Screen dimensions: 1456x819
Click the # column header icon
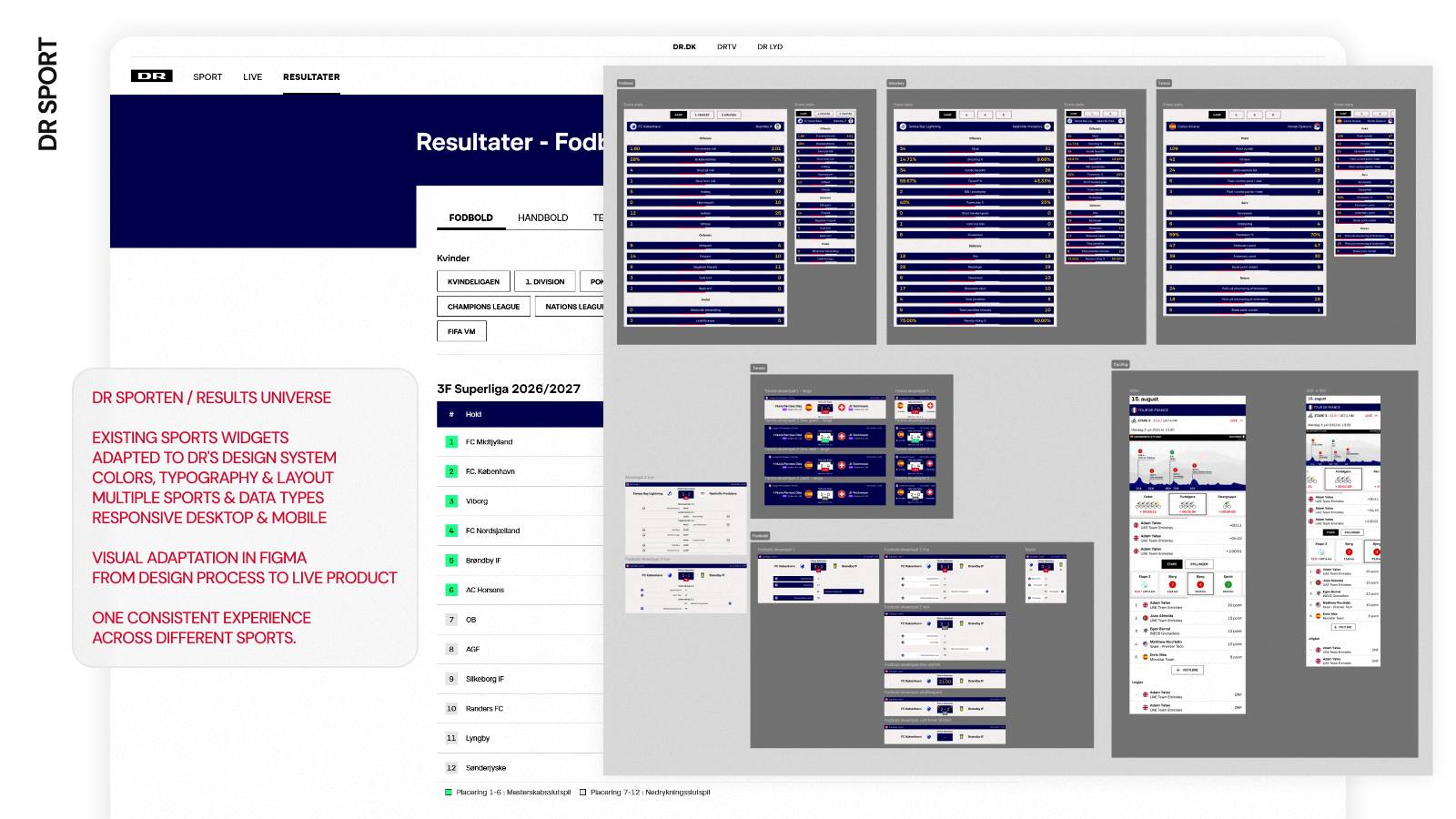click(x=451, y=414)
